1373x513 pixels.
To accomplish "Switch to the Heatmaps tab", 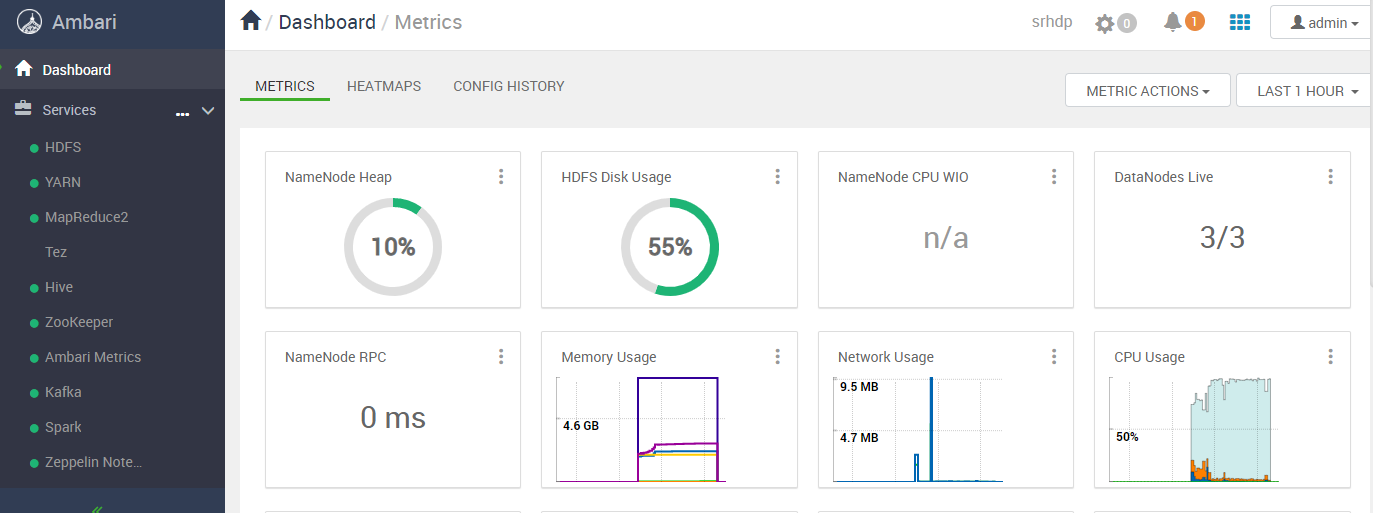I will click(x=384, y=87).
